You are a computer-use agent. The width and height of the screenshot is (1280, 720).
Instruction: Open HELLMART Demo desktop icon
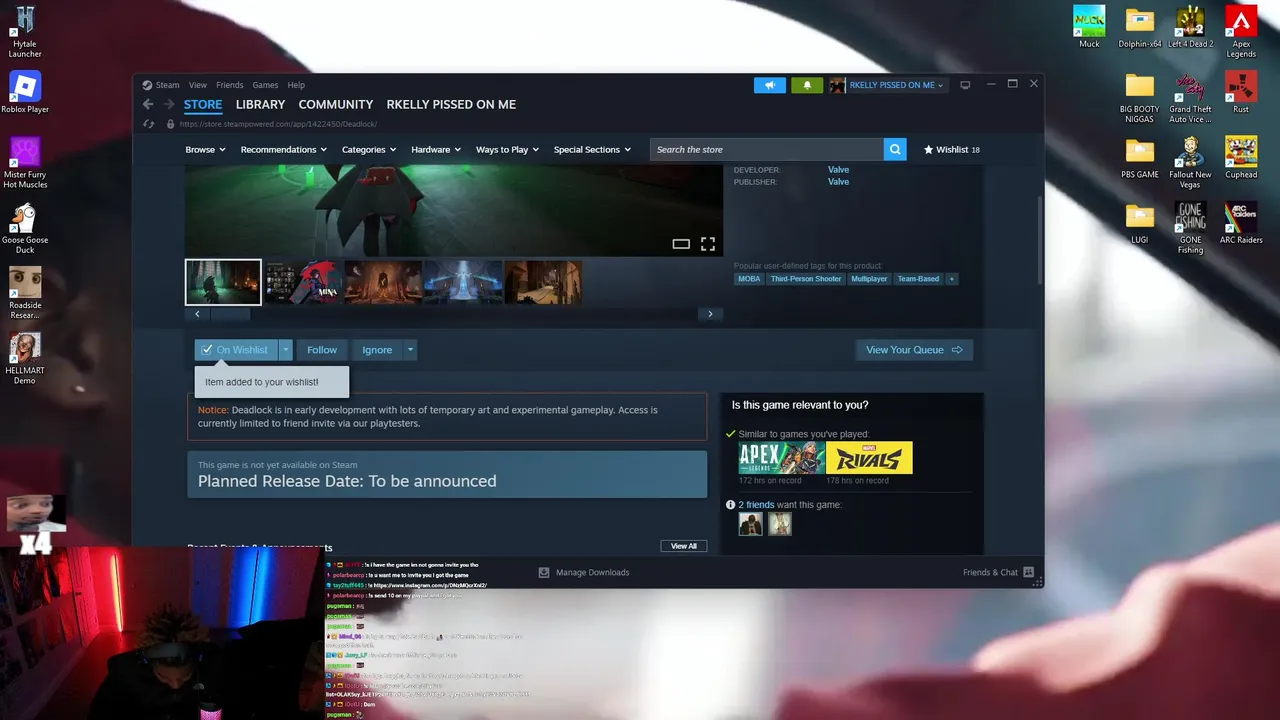click(x=25, y=359)
